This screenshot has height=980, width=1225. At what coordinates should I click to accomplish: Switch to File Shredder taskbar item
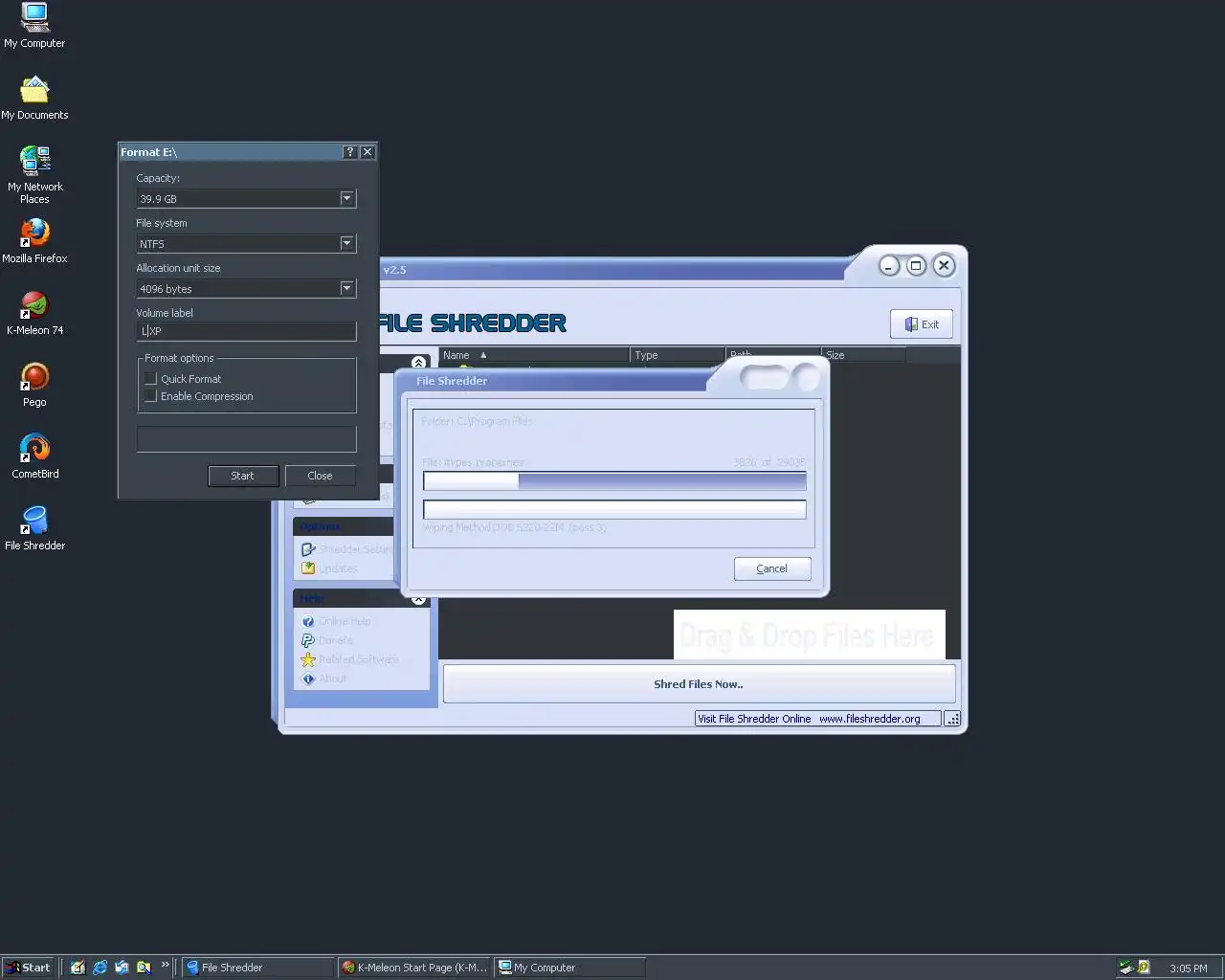pyautogui.click(x=258, y=968)
